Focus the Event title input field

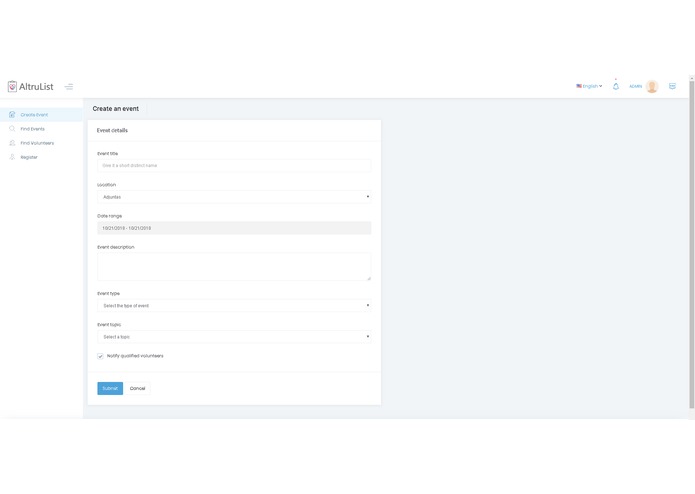234,166
